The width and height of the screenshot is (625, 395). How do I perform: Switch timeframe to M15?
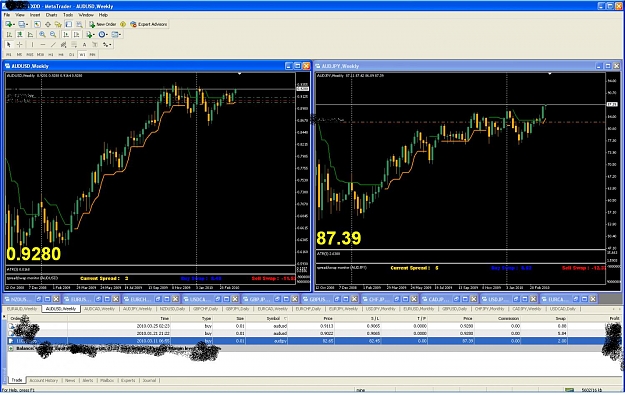pyautogui.click(x=30, y=55)
